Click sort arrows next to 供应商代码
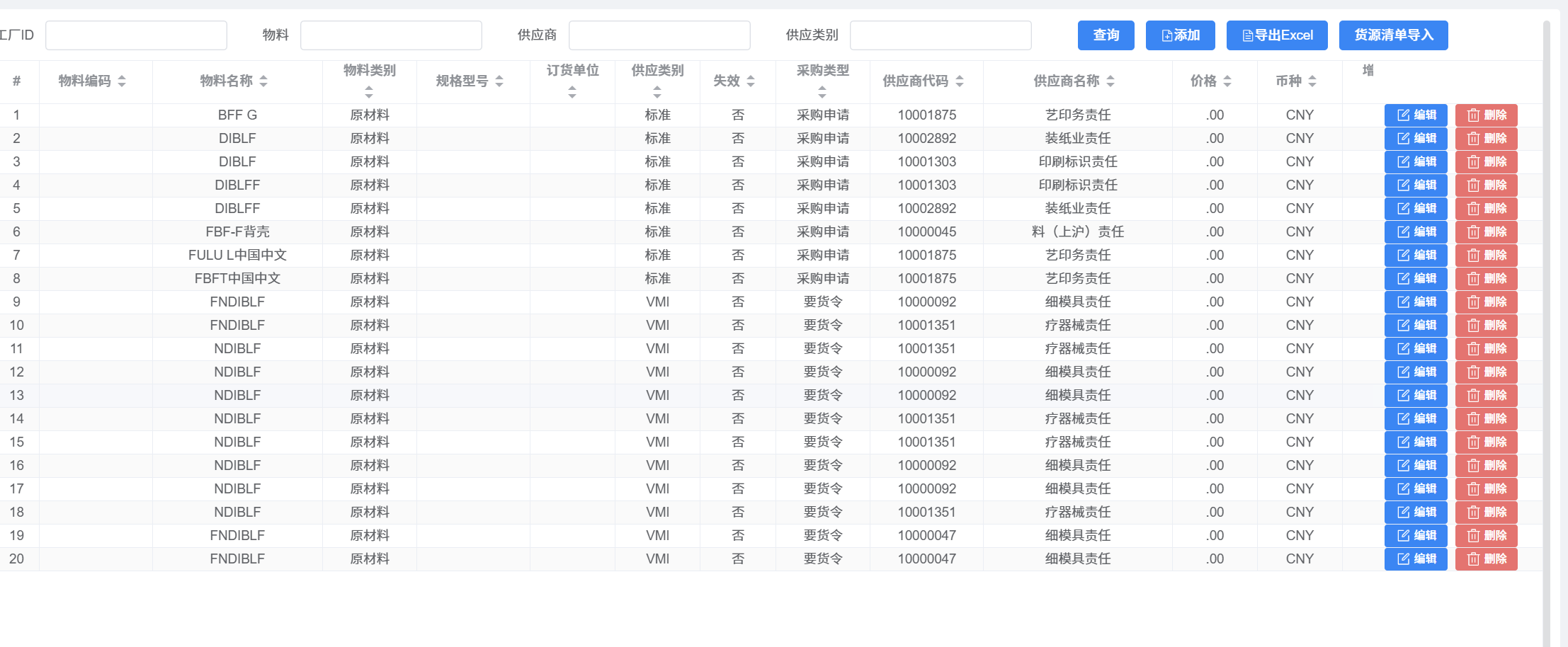Viewport: 1568px width, 647px height. 960,81
